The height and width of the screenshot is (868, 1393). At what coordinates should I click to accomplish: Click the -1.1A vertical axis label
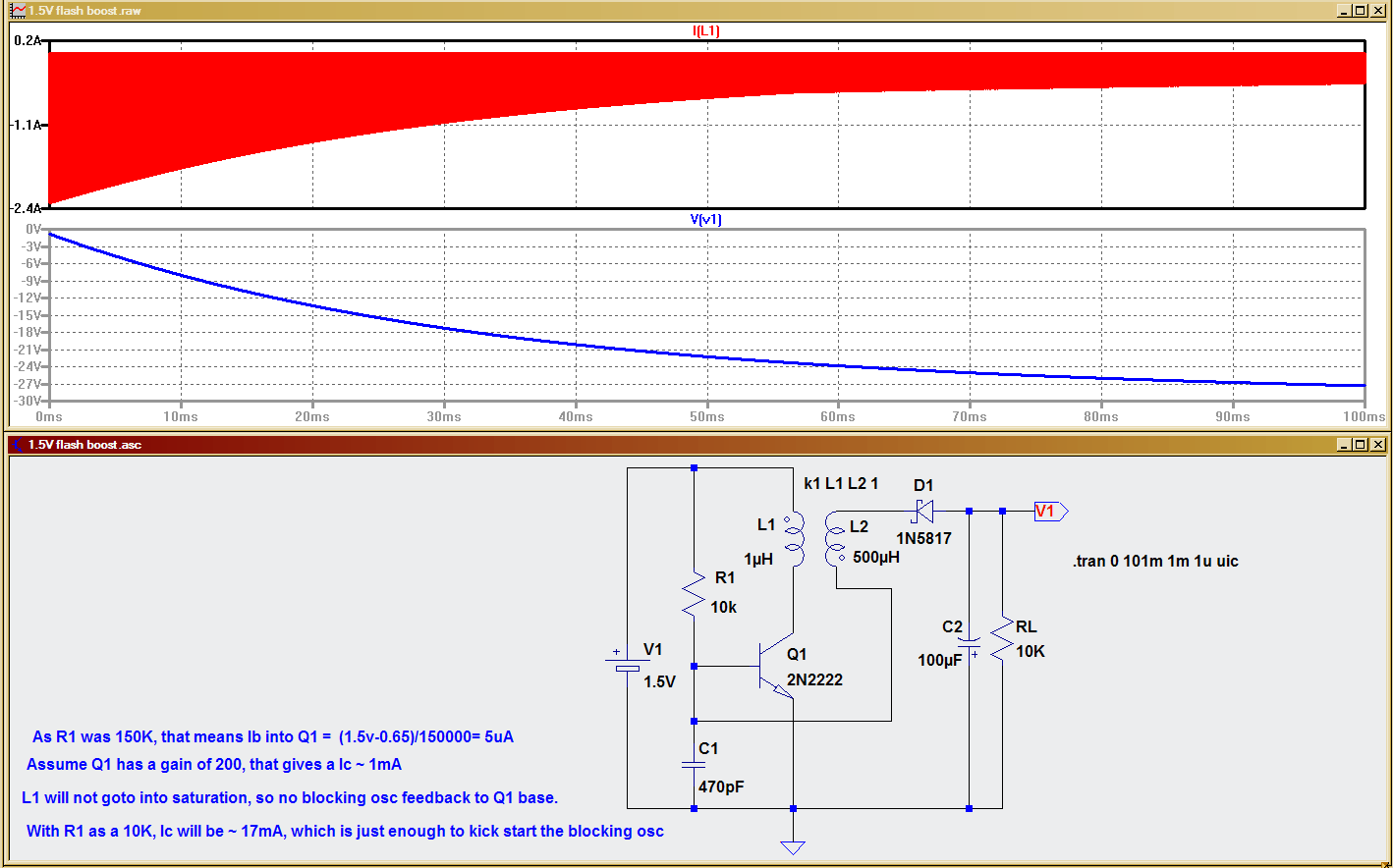tap(25, 126)
